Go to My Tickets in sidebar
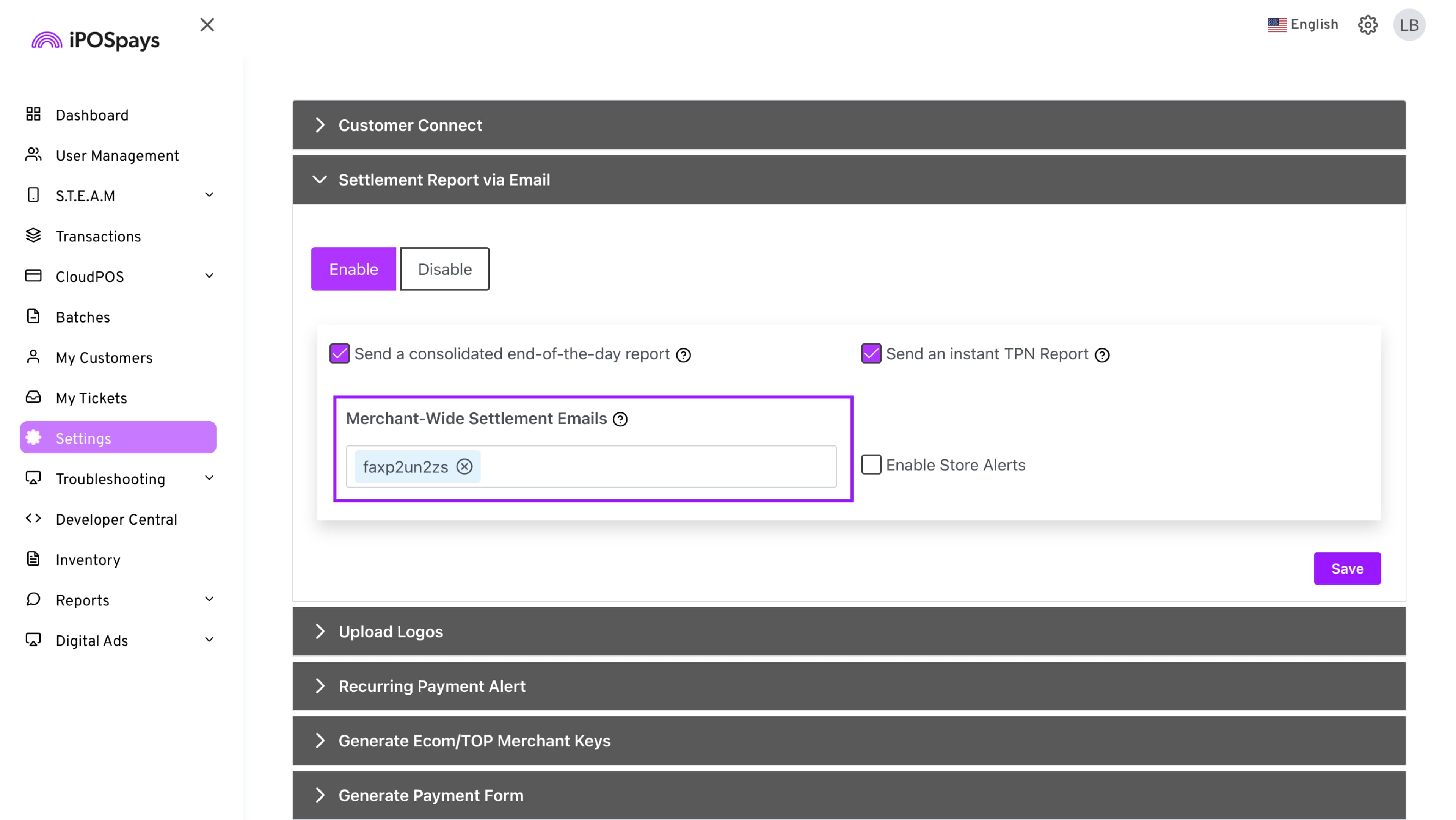 (91, 398)
